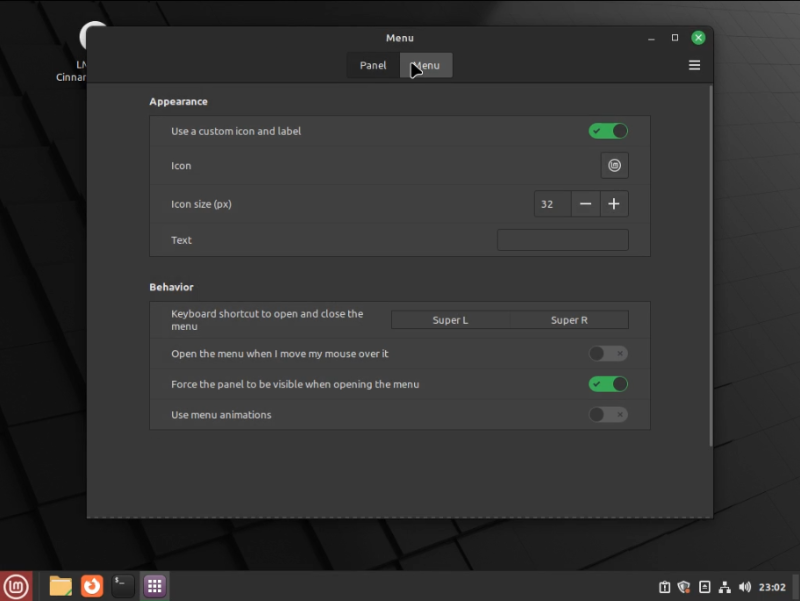Click the menu icon chooser button
The image size is (800, 601).
(614, 166)
